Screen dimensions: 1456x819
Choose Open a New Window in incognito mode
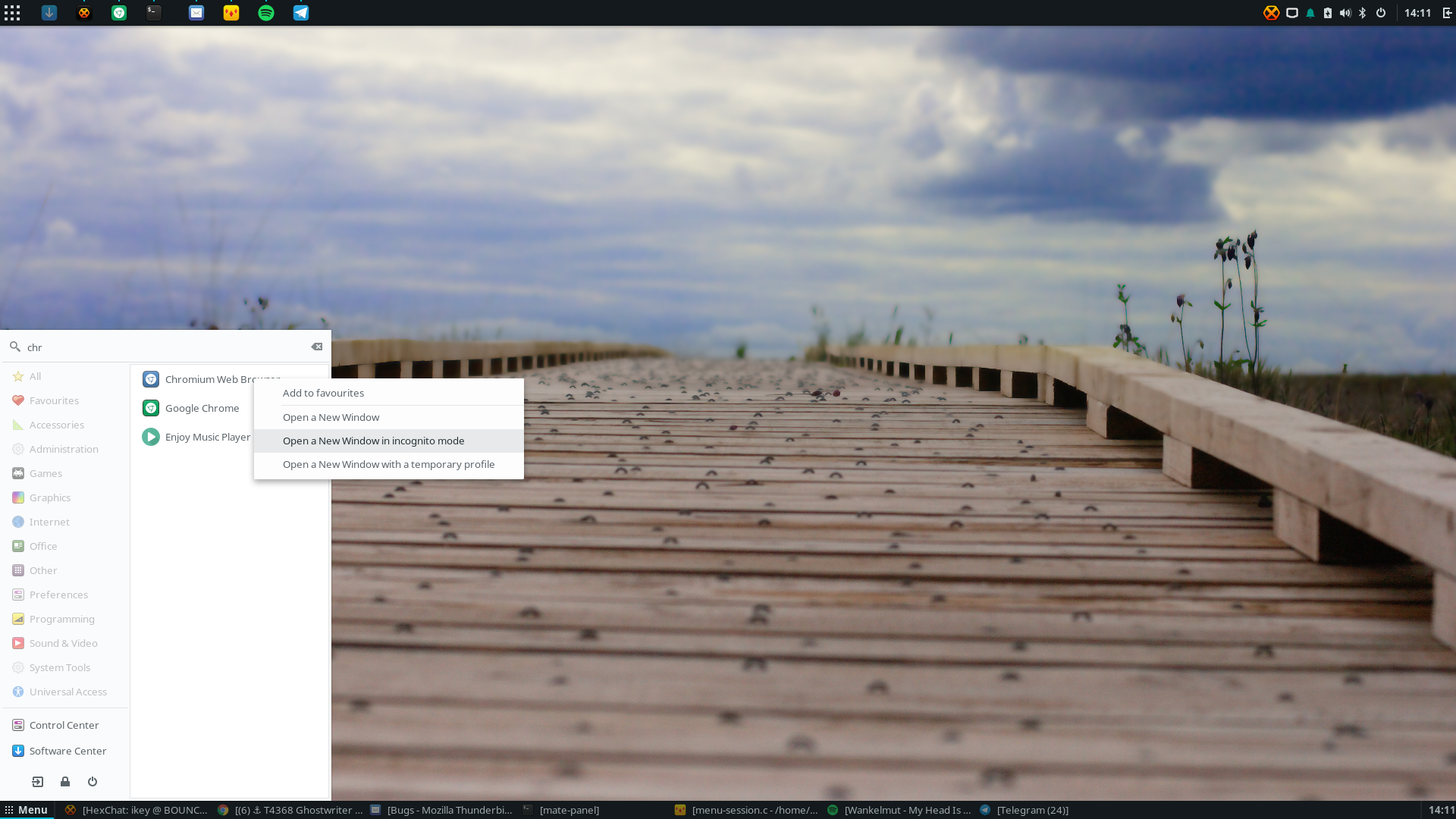click(x=389, y=441)
